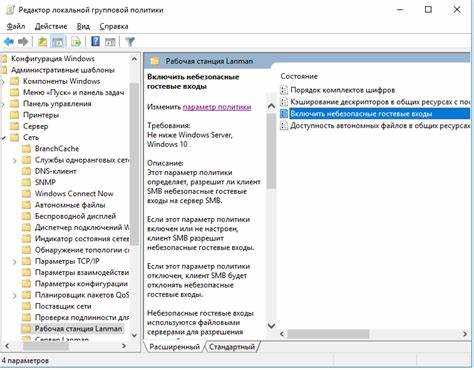Open the Справка menu
The width and height of the screenshot is (474, 370).
[114, 26]
